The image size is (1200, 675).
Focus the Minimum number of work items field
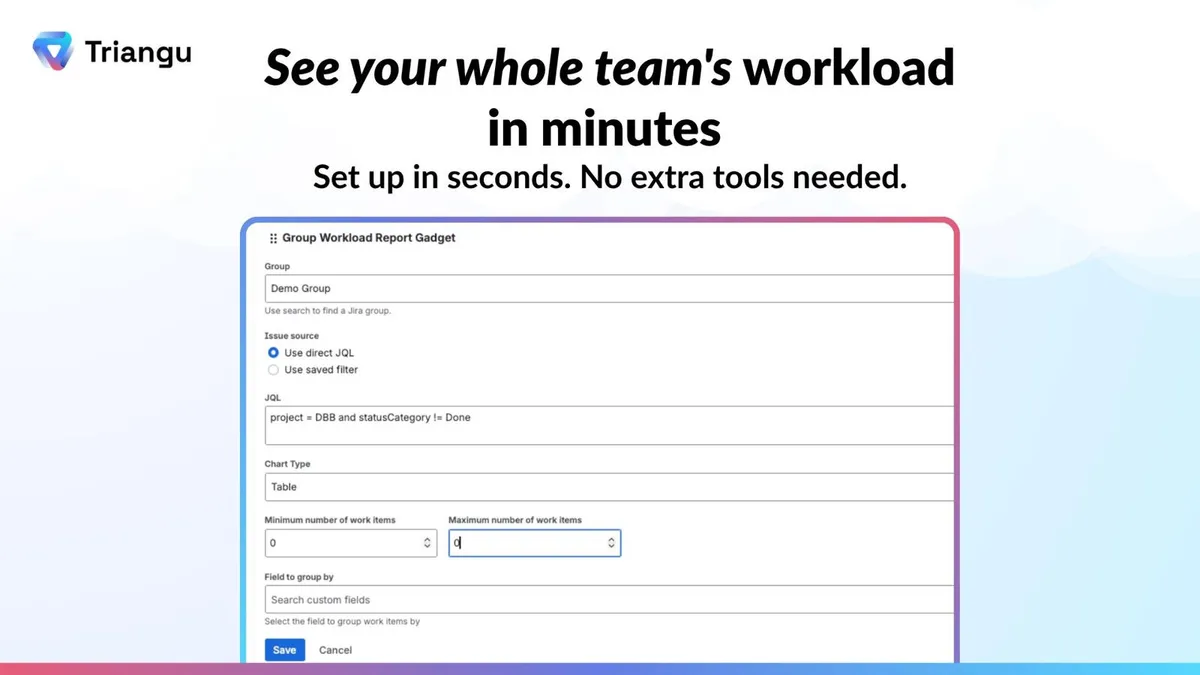351,543
